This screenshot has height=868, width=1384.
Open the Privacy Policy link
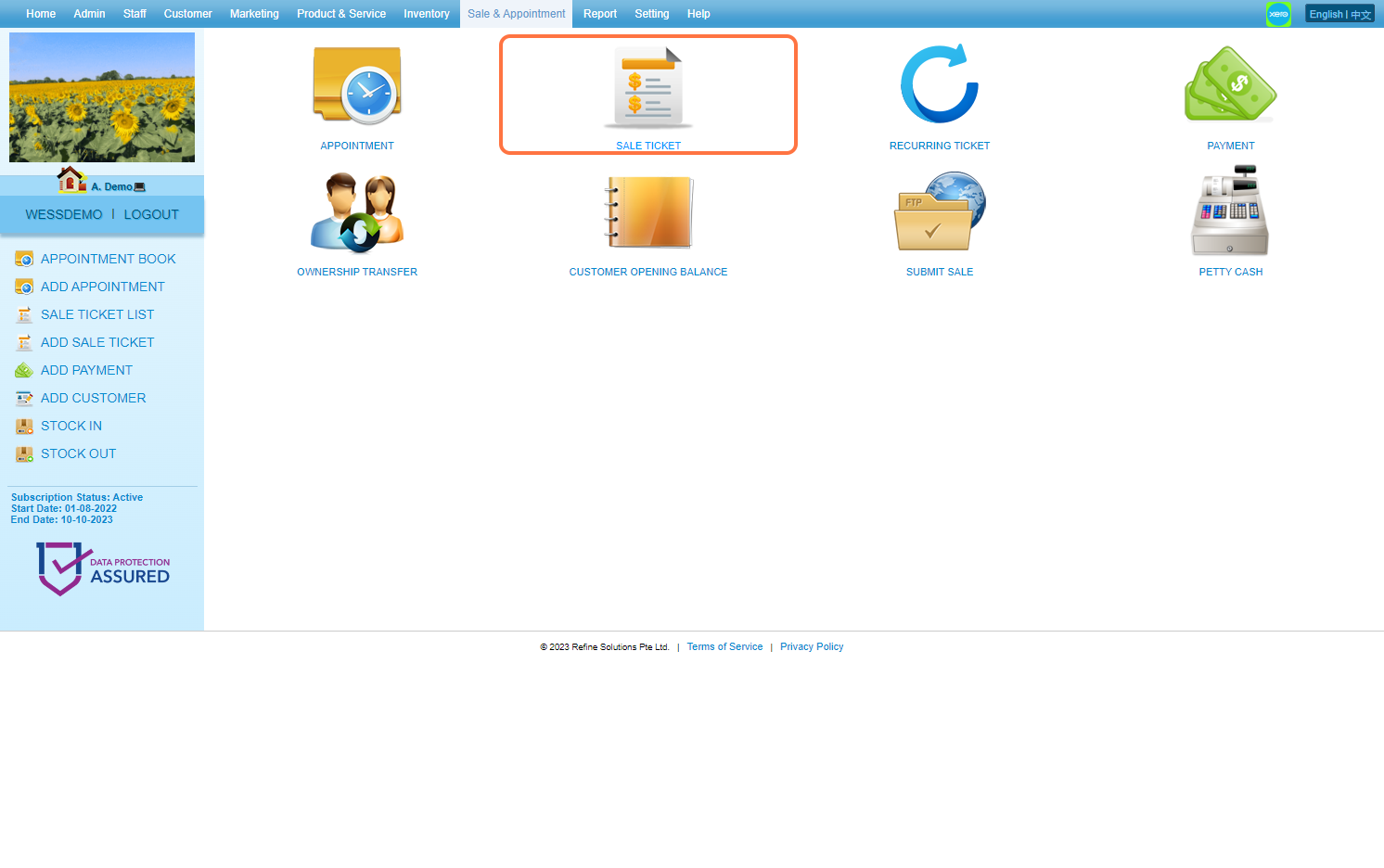812,646
